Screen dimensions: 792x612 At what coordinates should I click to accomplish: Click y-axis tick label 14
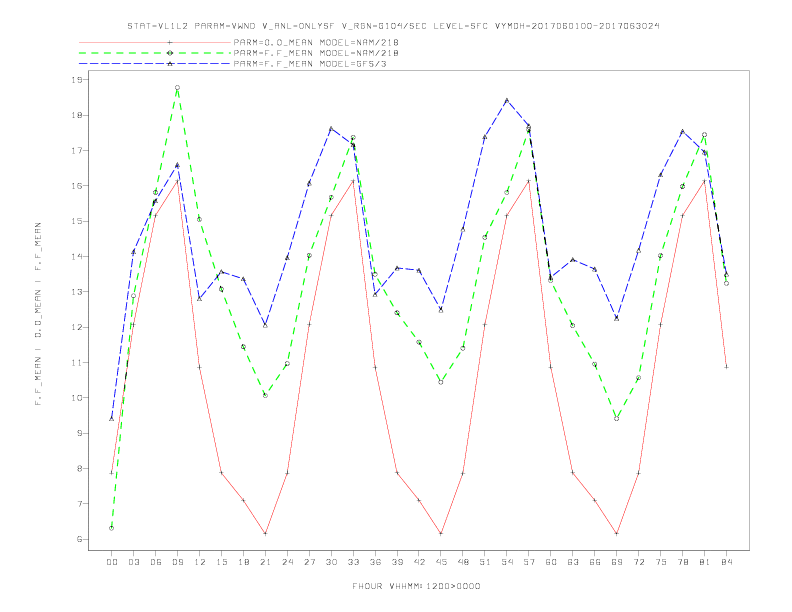point(77,257)
